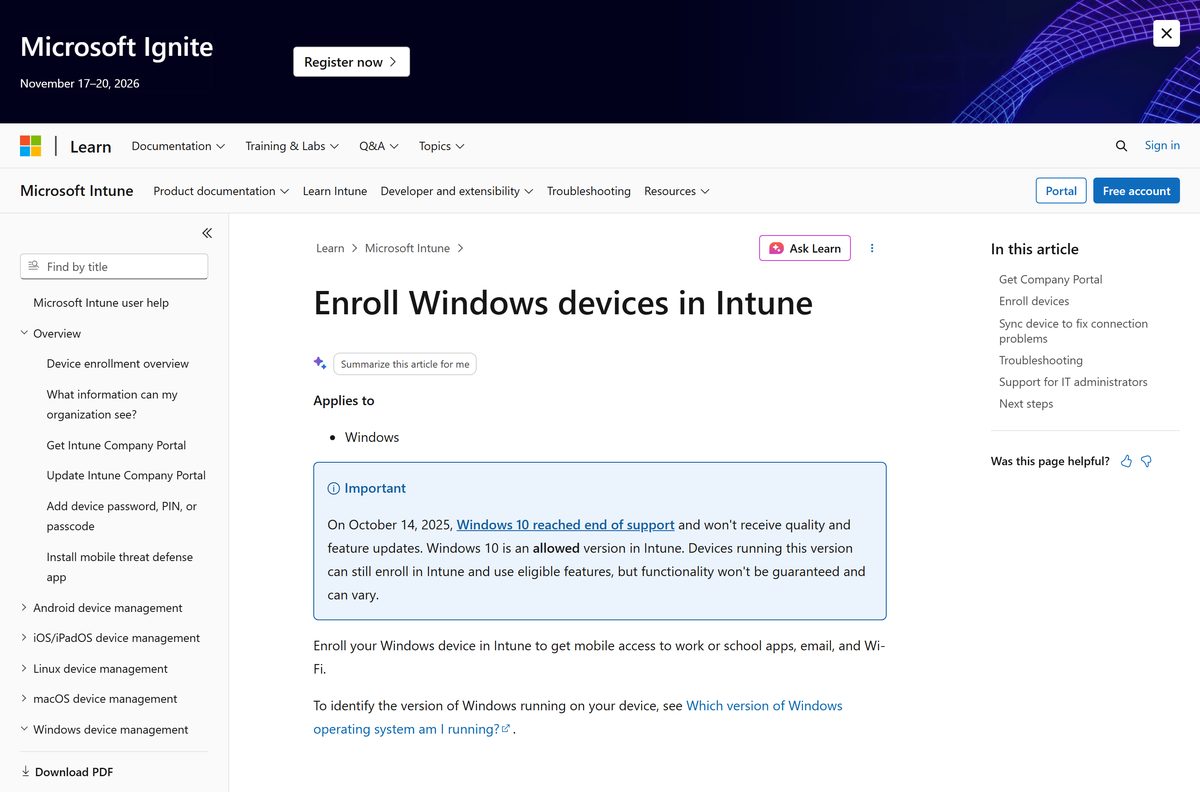
Task: Expand the Resources menu
Action: [x=677, y=191]
